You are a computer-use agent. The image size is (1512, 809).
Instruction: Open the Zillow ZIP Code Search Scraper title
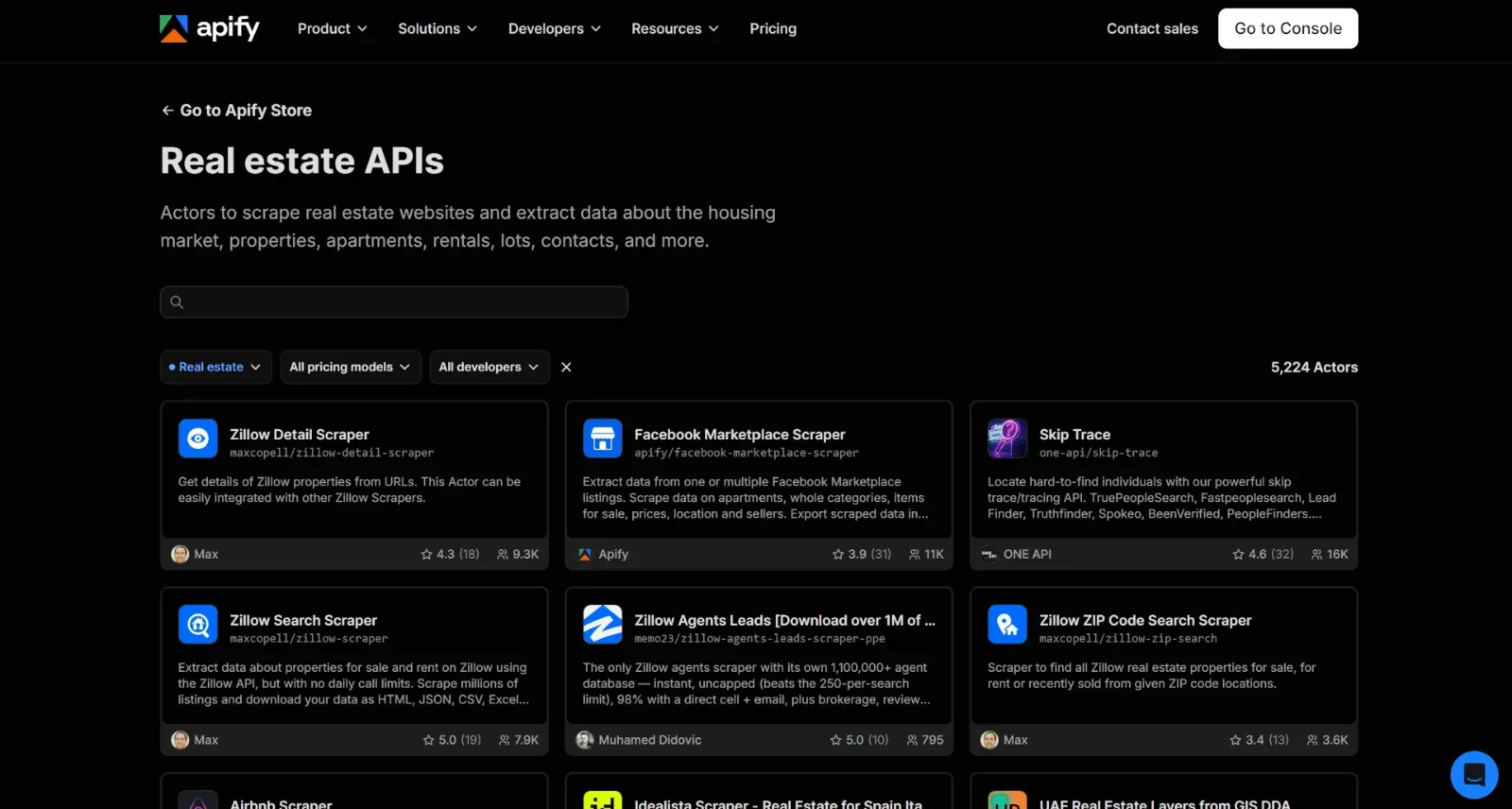pos(1145,621)
